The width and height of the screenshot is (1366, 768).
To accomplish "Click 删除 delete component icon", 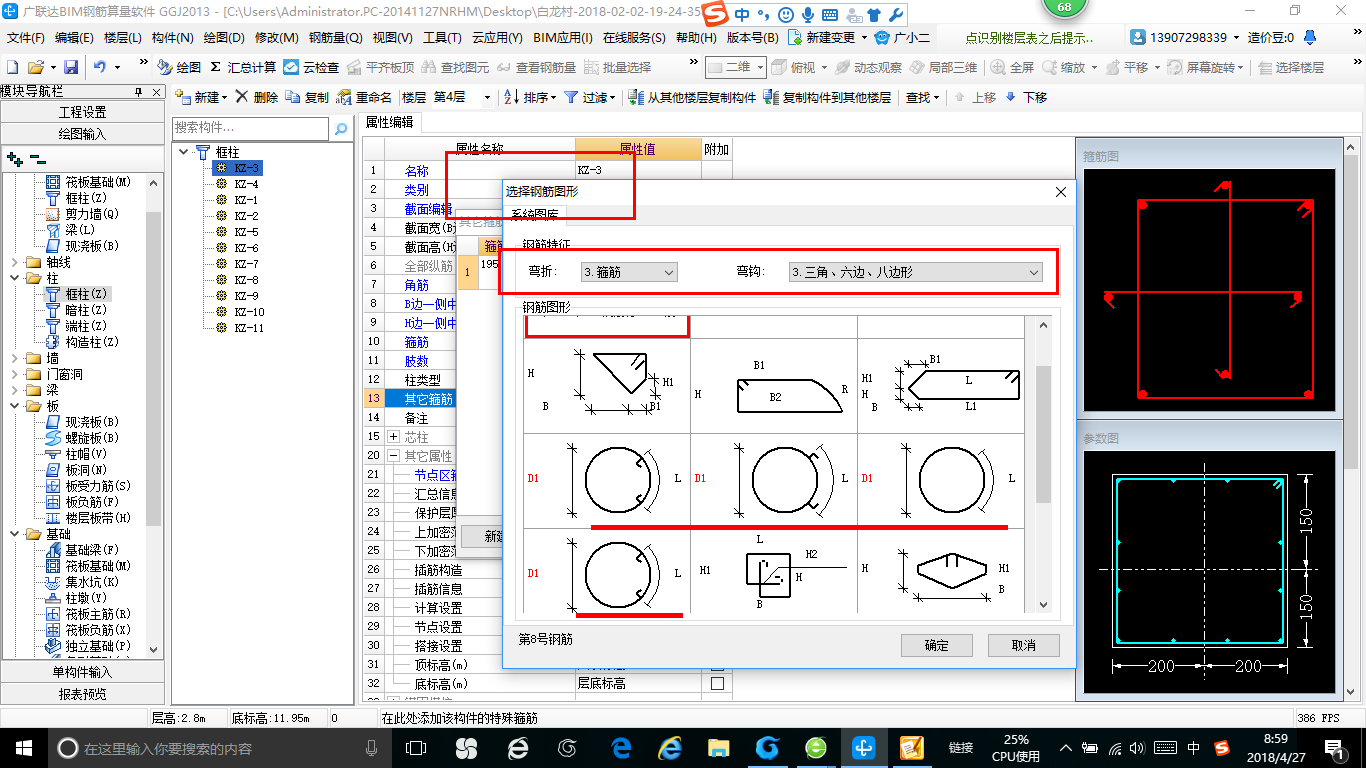I will (257, 97).
